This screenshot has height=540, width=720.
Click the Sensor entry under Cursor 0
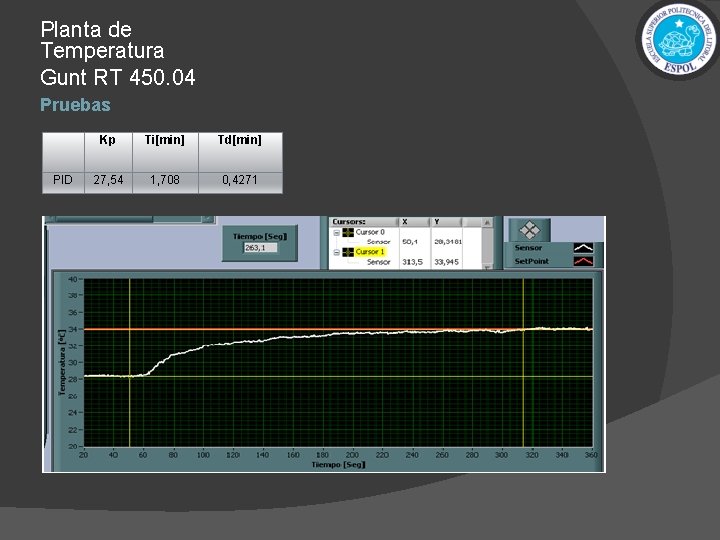[378, 242]
